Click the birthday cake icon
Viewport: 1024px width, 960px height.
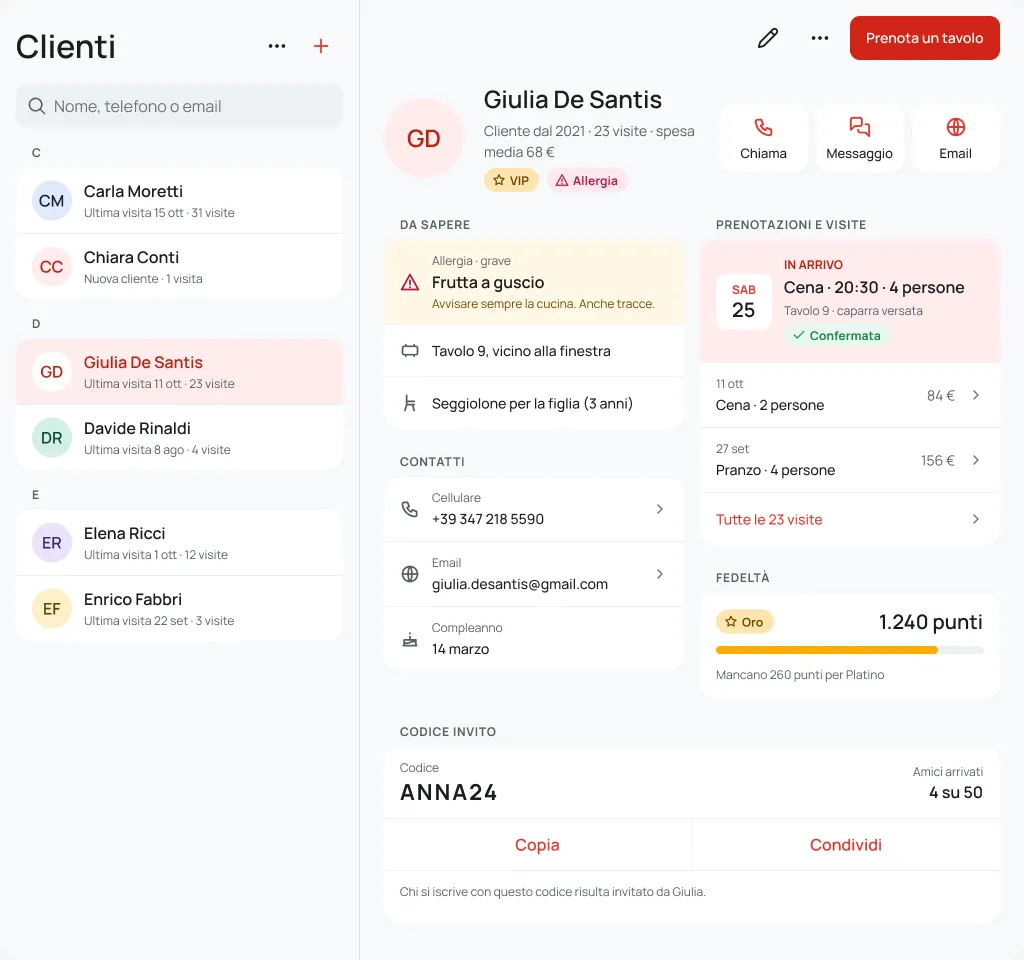[x=410, y=639]
